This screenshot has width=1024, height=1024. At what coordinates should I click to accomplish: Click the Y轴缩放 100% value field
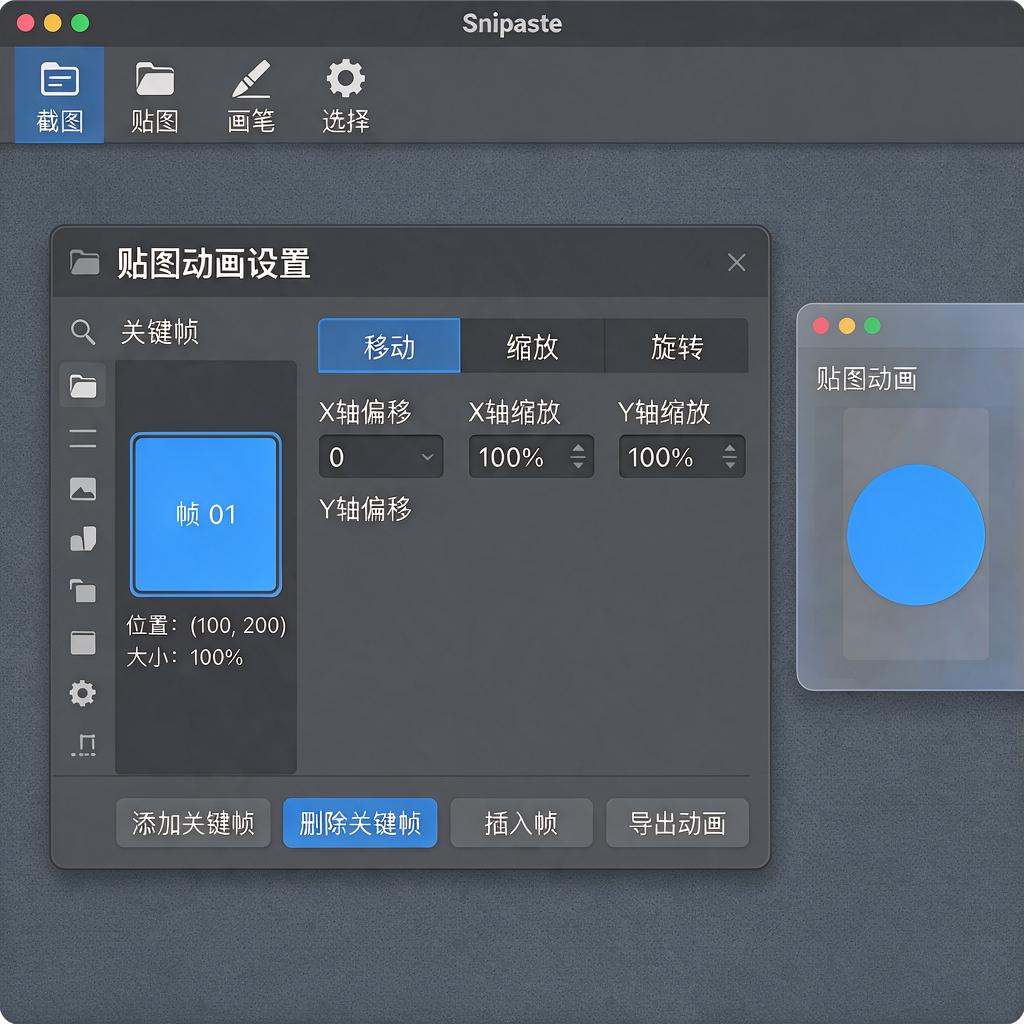(682, 456)
